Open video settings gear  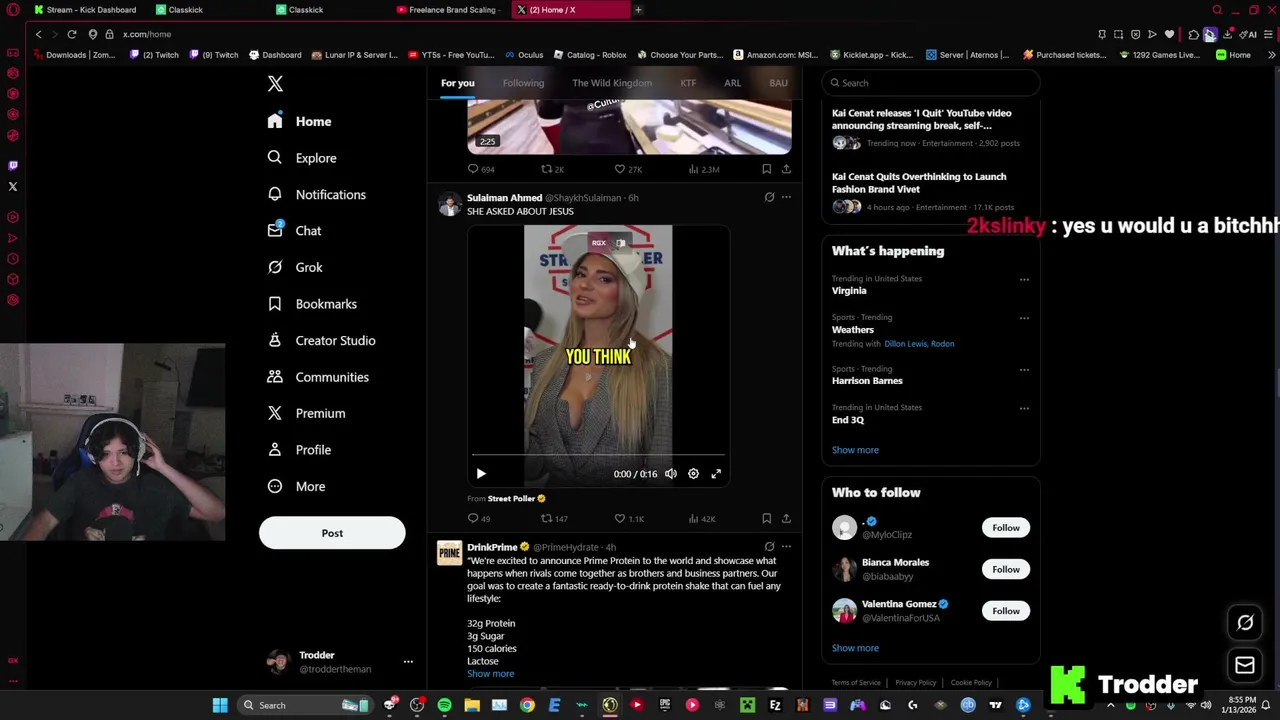click(x=693, y=474)
